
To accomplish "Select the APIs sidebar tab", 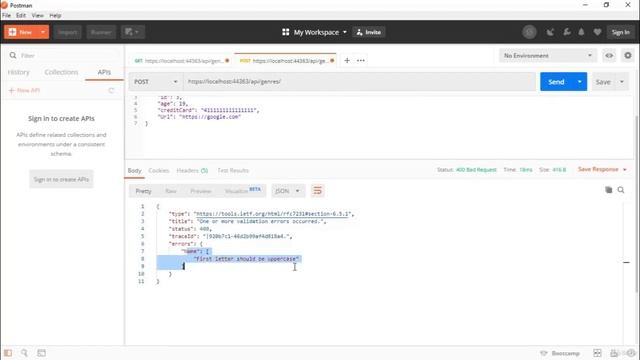I will coord(104,72).
